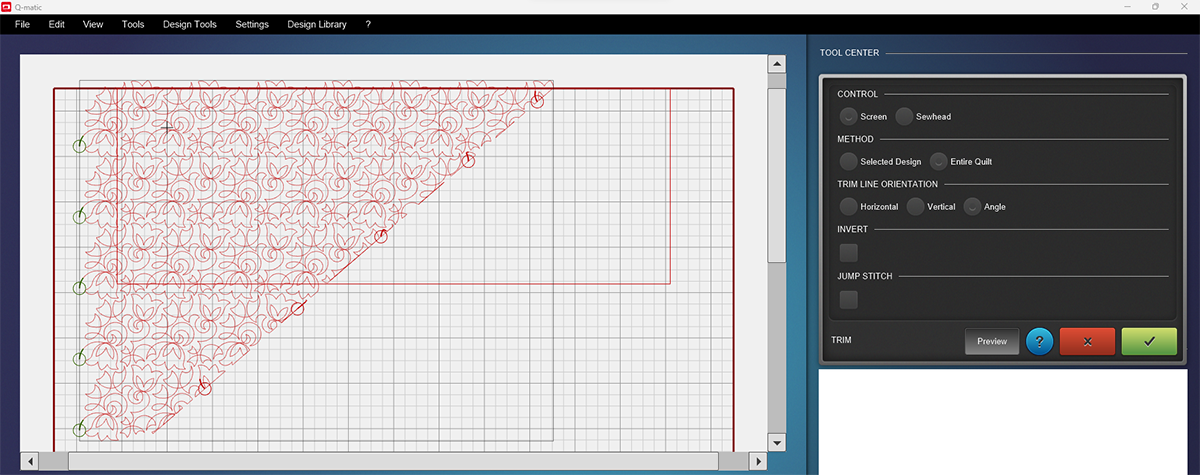The image size is (1200, 475).
Task: Set trim line orientation to Angle
Action: tap(973, 206)
